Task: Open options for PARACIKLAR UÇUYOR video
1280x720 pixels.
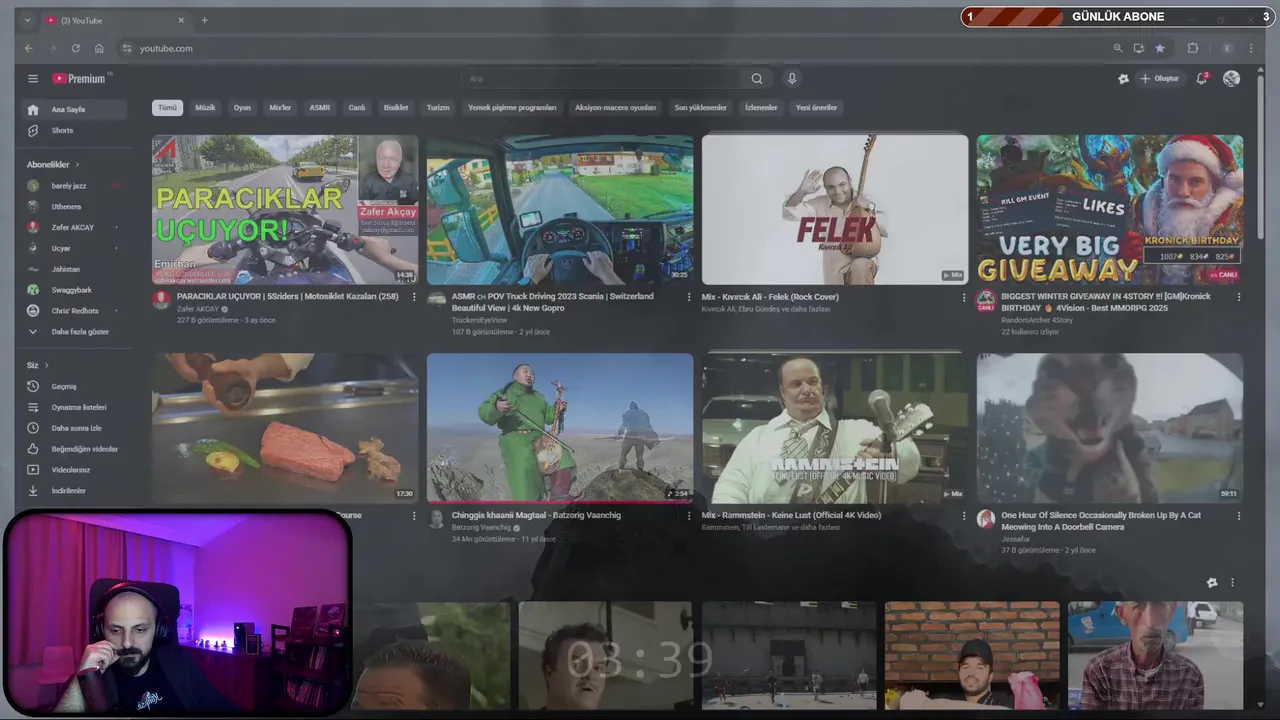Action: tap(414, 297)
